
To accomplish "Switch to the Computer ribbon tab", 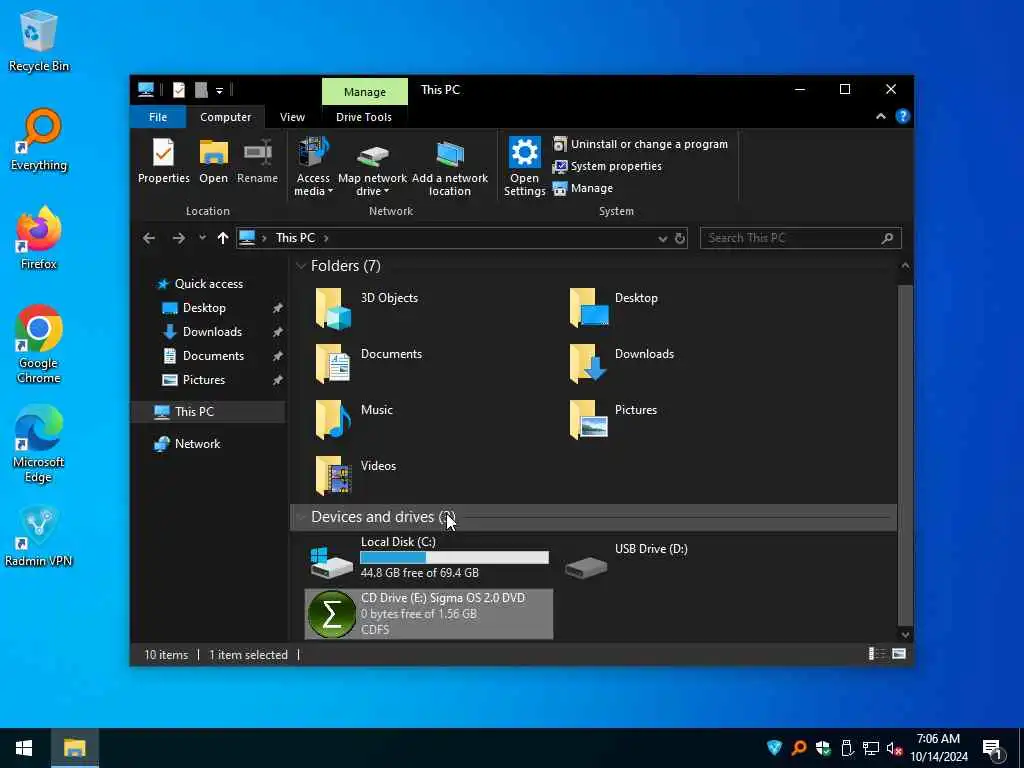I will [225, 117].
